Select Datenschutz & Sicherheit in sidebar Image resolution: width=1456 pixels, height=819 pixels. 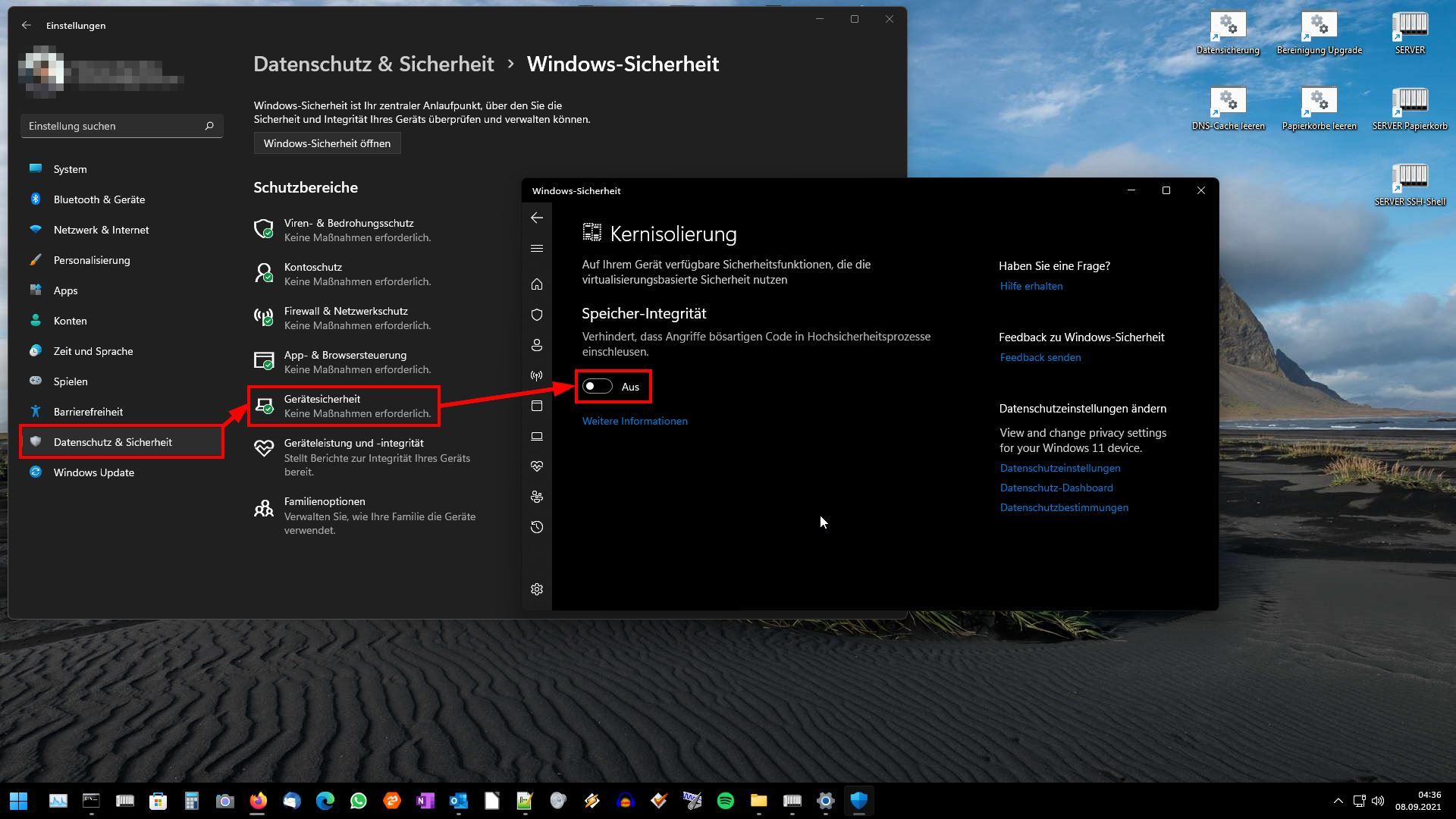click(121, 442)
